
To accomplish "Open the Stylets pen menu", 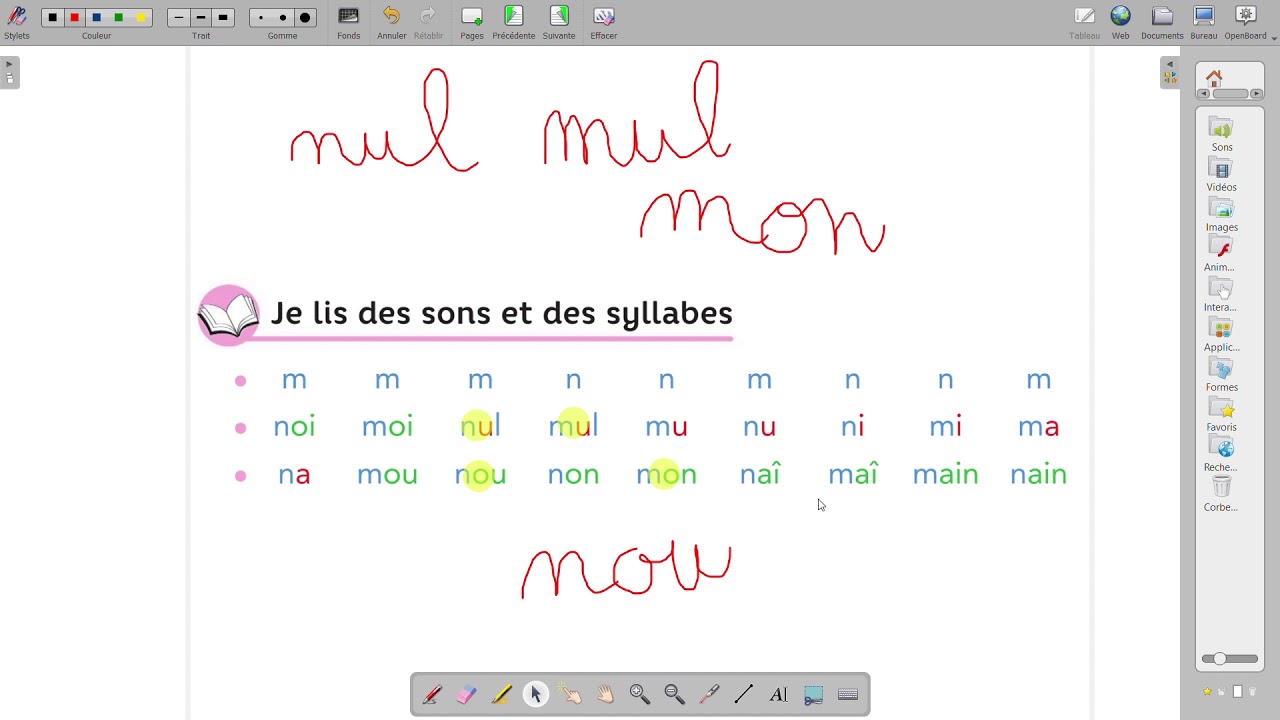I will coord(16,22).
